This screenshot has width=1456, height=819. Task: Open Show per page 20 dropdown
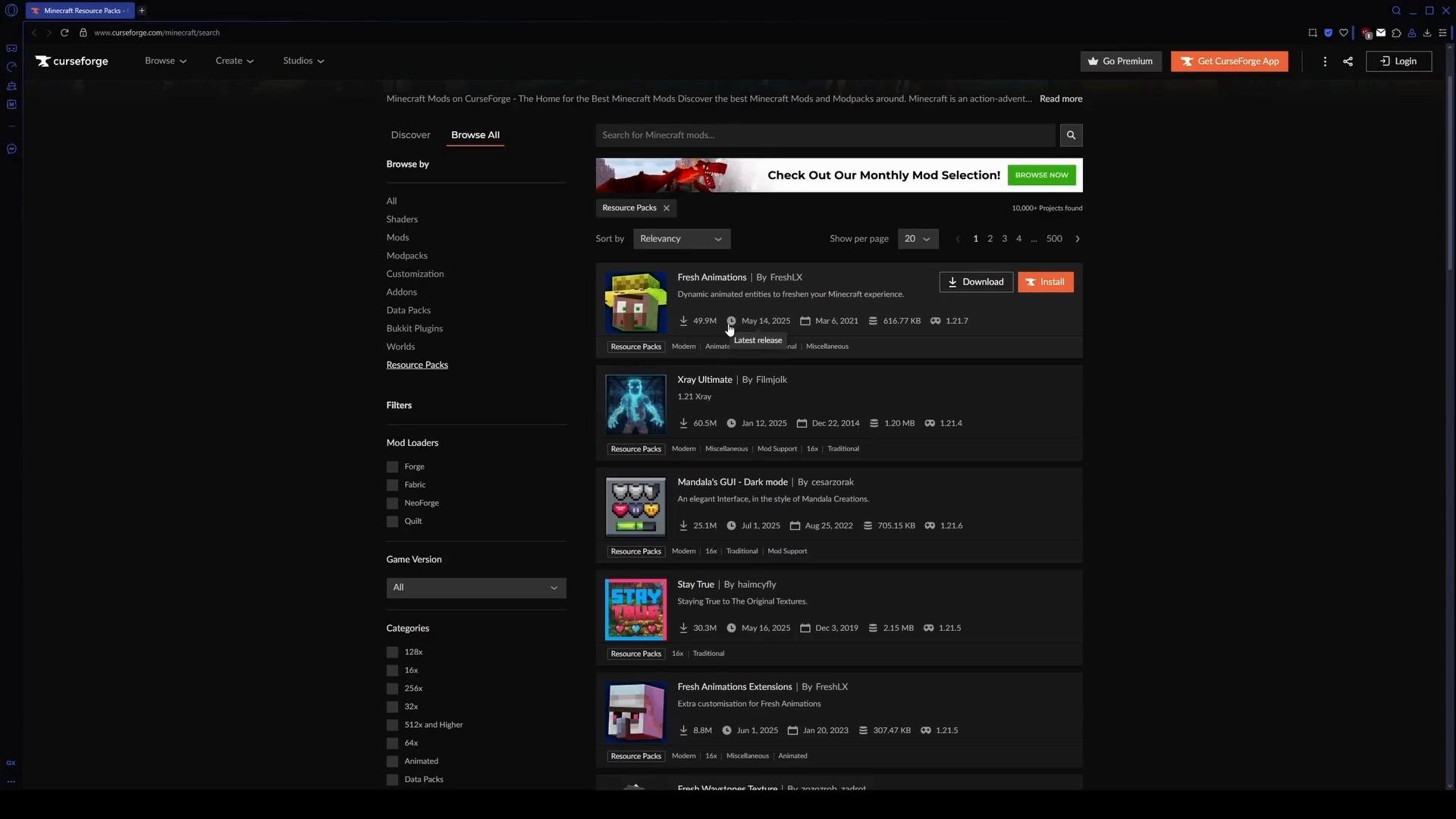coord(918,239)
